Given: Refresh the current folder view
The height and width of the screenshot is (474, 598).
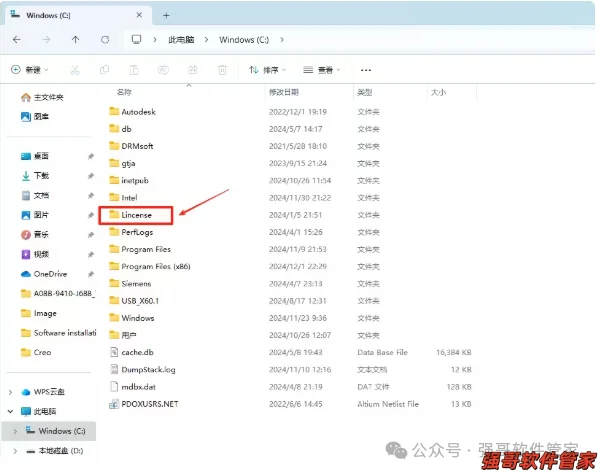Looking at the screenshot, I should (105, 40).
